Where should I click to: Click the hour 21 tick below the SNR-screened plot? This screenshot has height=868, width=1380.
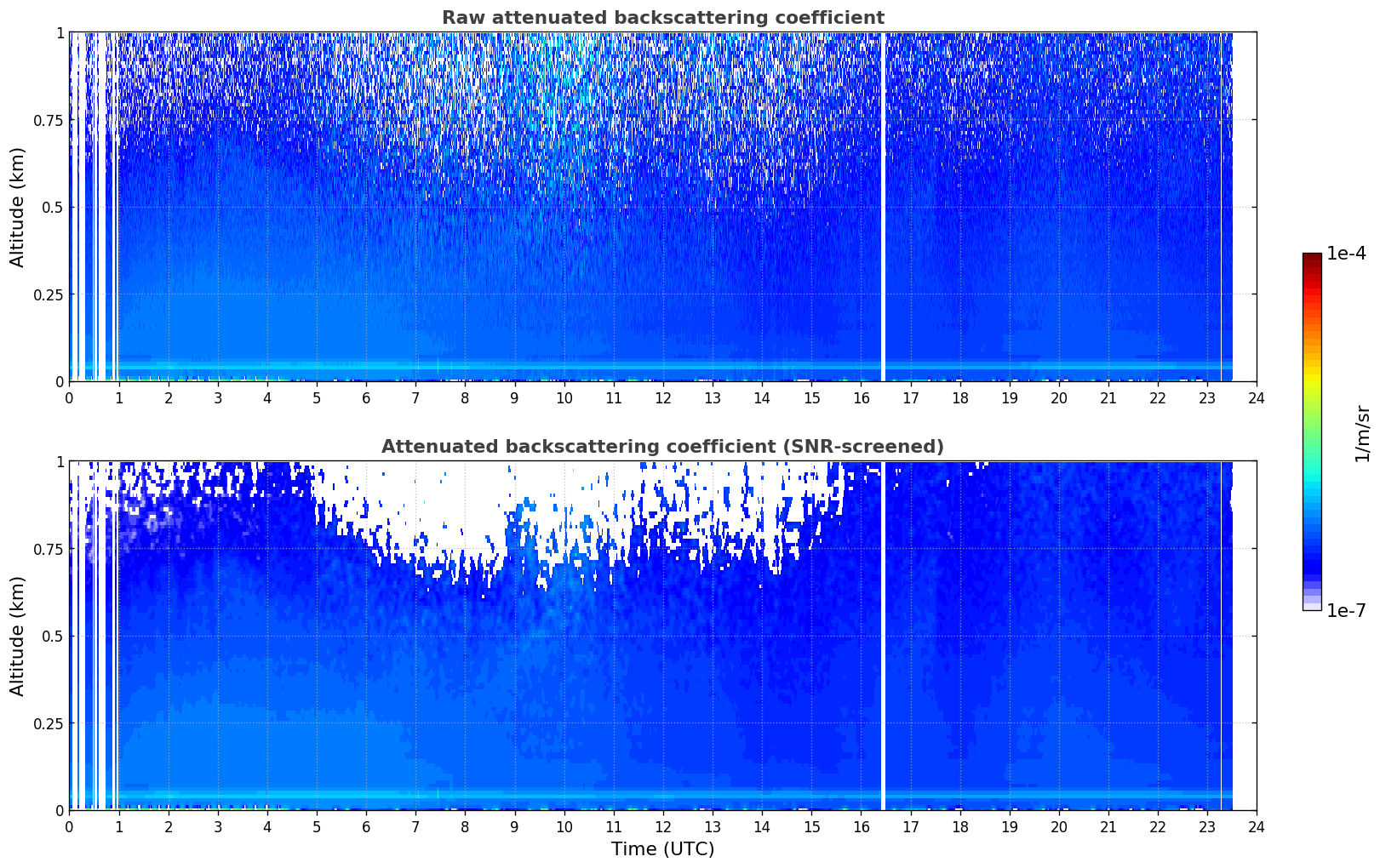click(x=1108, y=826)
